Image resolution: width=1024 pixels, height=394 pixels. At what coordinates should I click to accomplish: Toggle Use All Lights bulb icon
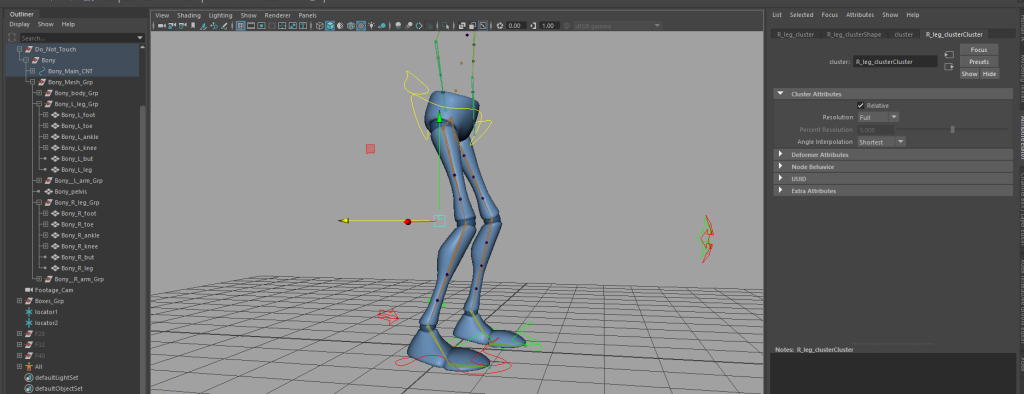tap(371, 25)
